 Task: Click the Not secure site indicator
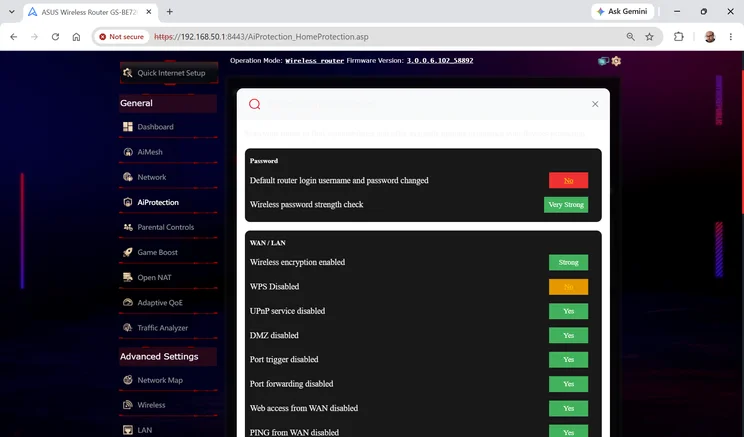121,37
